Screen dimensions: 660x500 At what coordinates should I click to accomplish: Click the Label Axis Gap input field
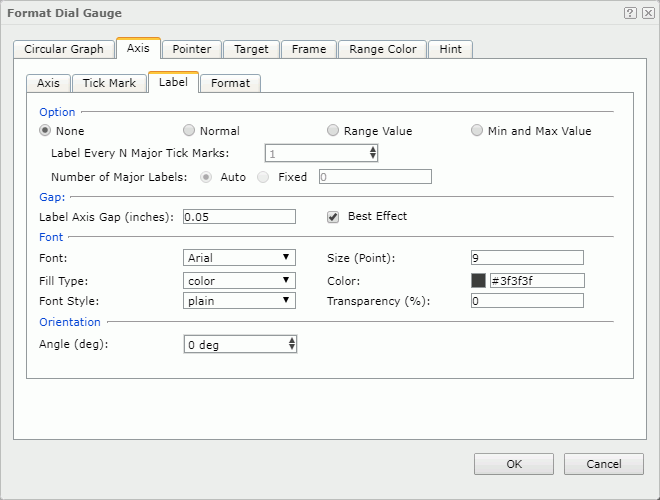point(239,217)
